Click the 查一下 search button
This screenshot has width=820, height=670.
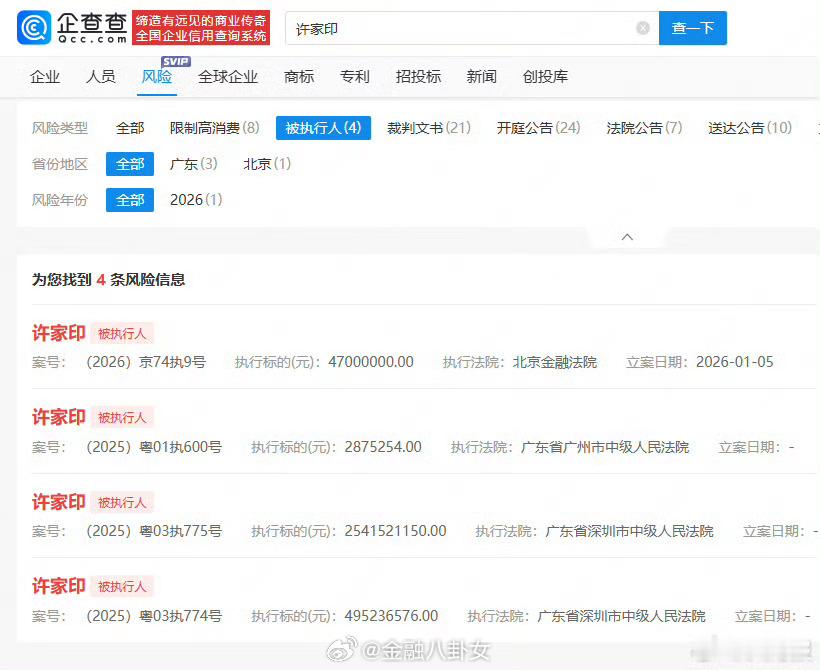pyautogui.click(x=693, y=28)
